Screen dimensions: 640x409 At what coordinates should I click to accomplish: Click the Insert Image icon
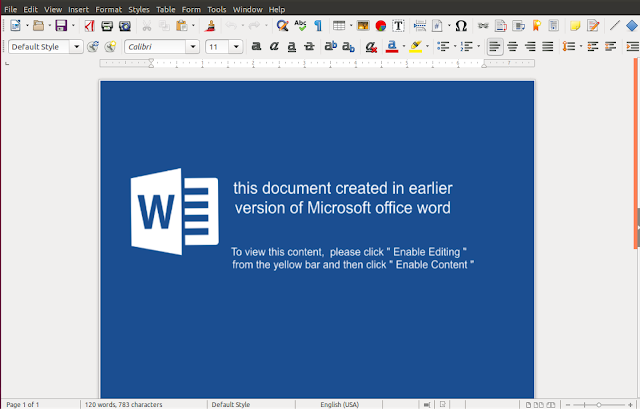click(x=363, y=25)
